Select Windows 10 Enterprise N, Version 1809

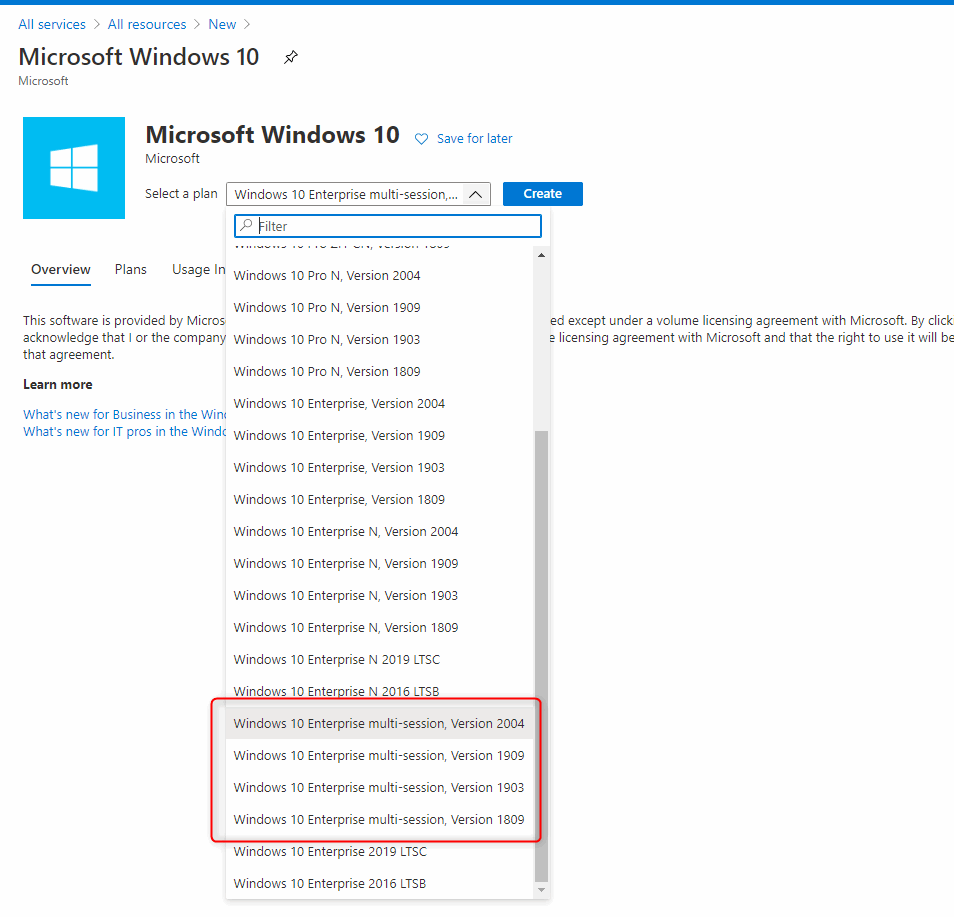[380, 627]
